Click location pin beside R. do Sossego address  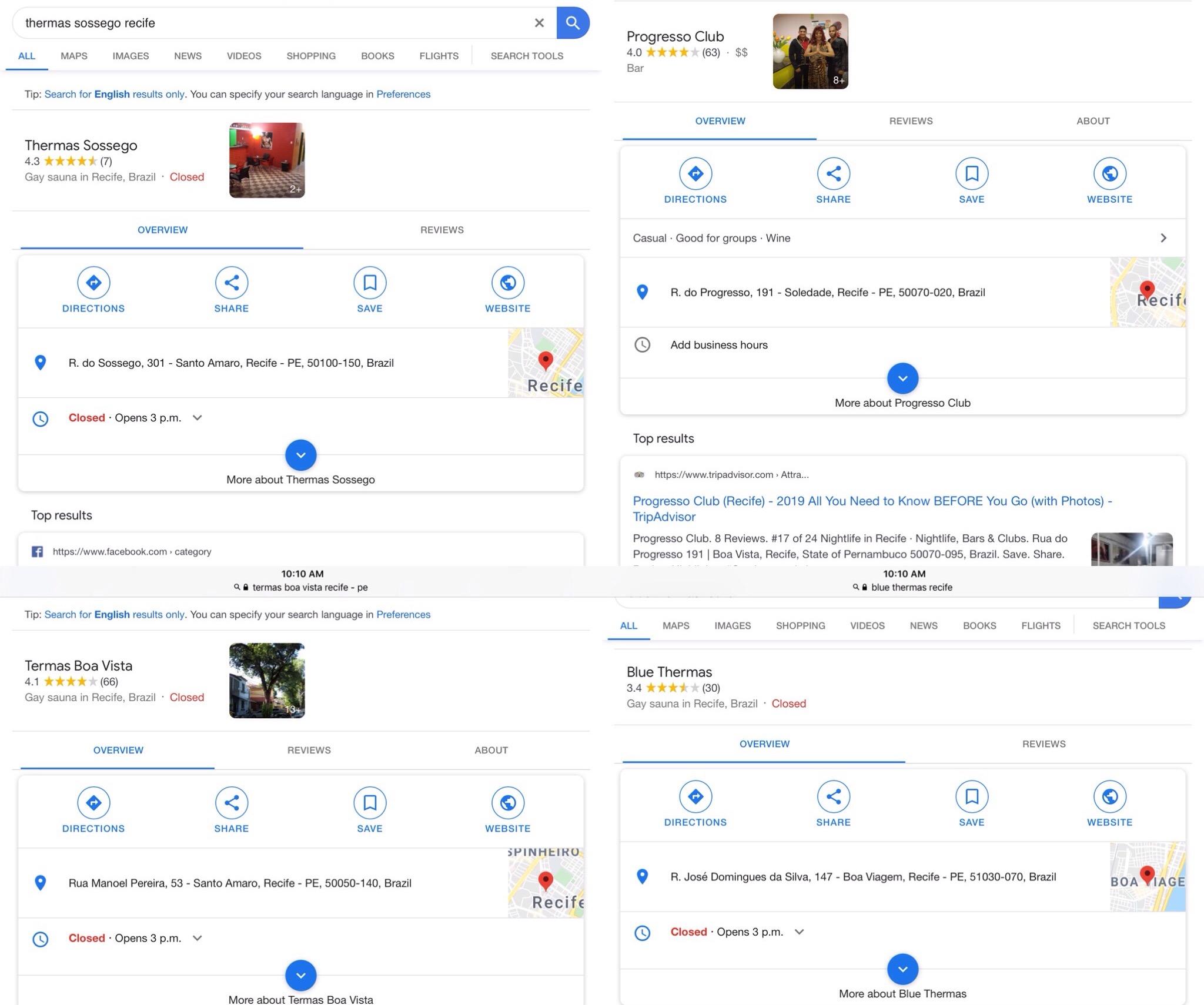click(40, 363)
